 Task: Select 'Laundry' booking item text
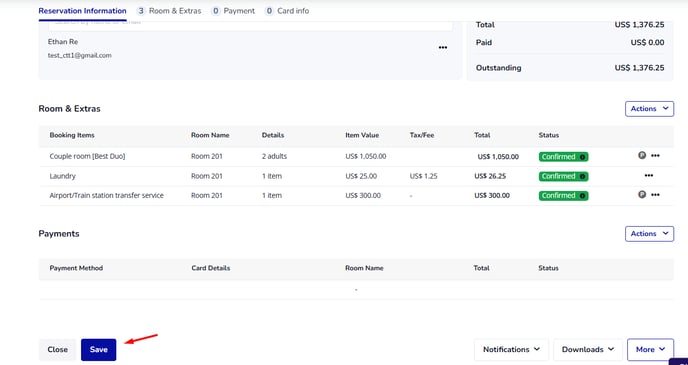tap(62, 176)
